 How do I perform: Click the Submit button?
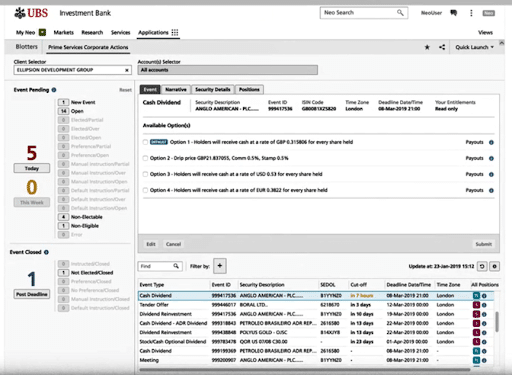pos(483,244)
